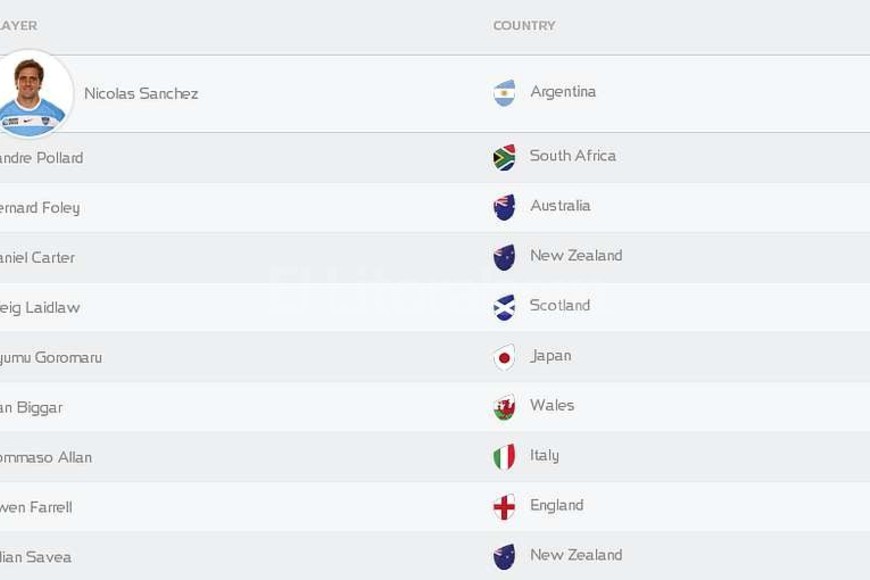Click Nicolas Sanchez's player photo
Viewport: 870px width, 580px height.
(x=33, y=94)
